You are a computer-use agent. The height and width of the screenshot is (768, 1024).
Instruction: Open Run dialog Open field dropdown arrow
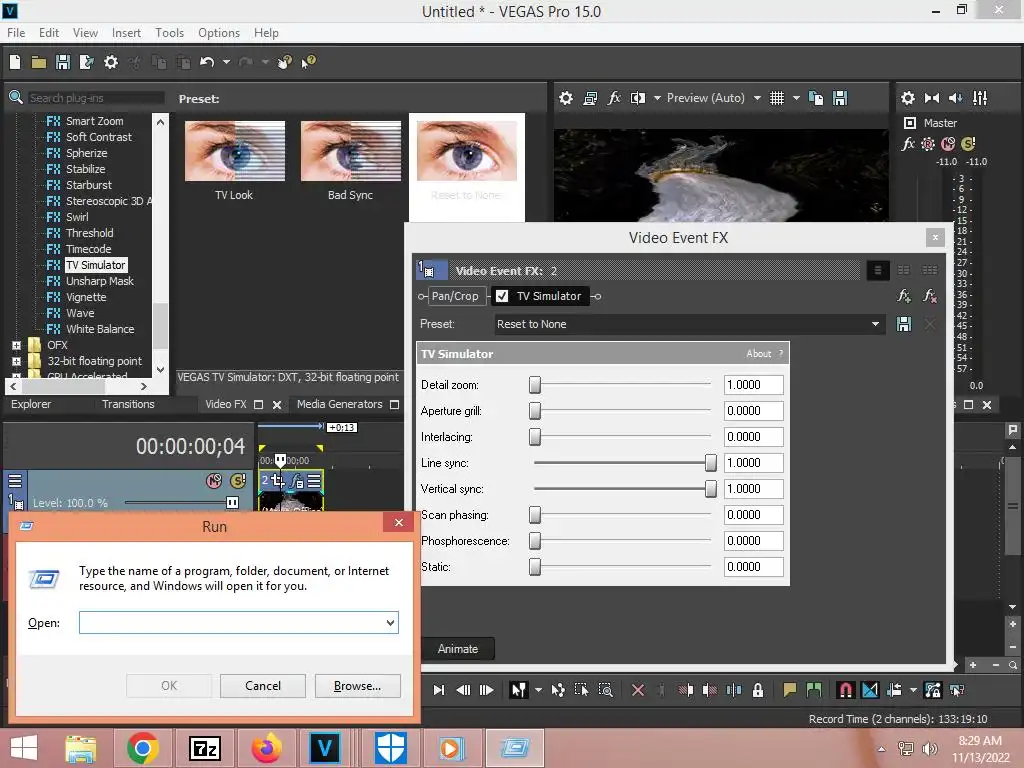click(390, 622)
